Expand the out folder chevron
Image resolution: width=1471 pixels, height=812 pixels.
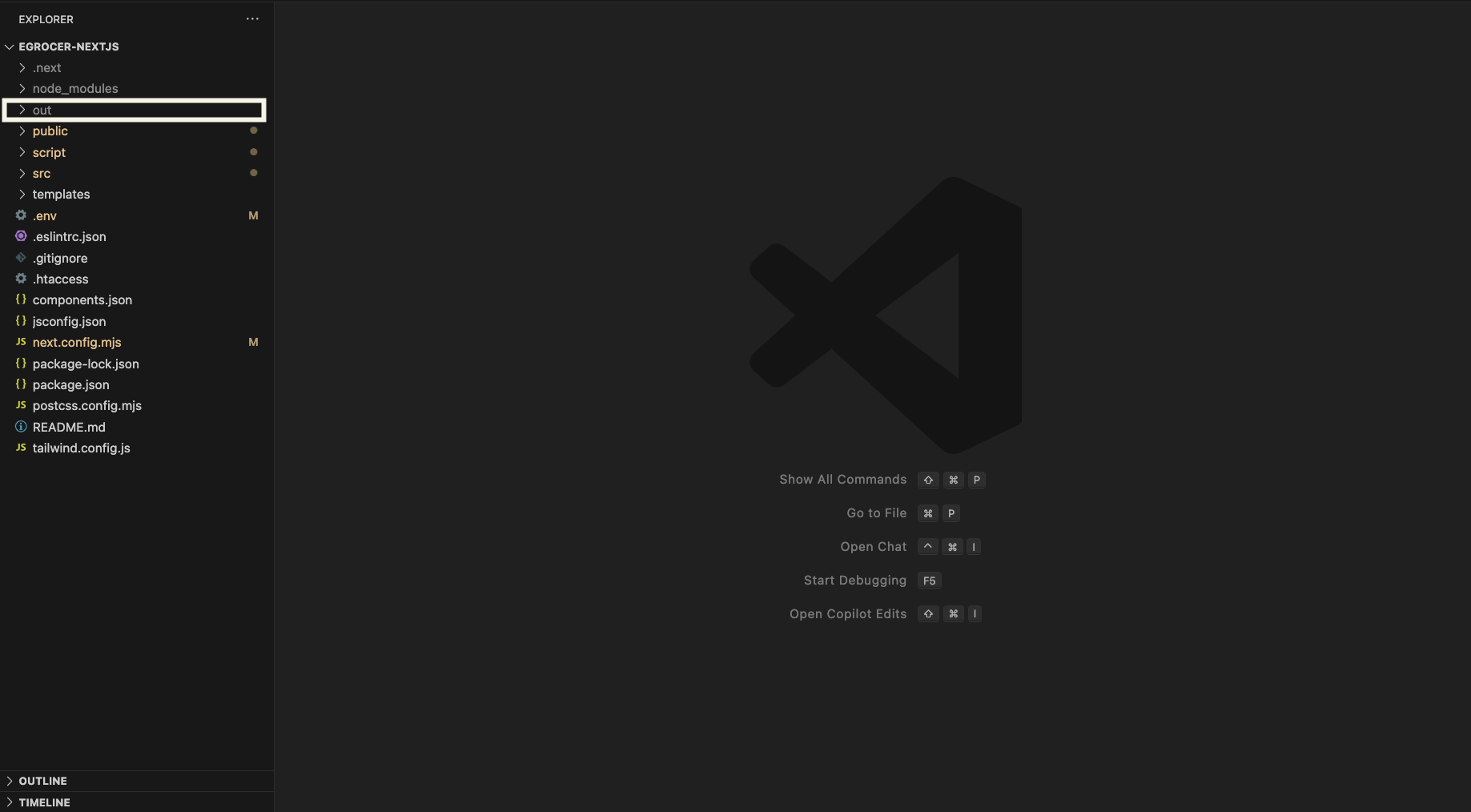22,110
